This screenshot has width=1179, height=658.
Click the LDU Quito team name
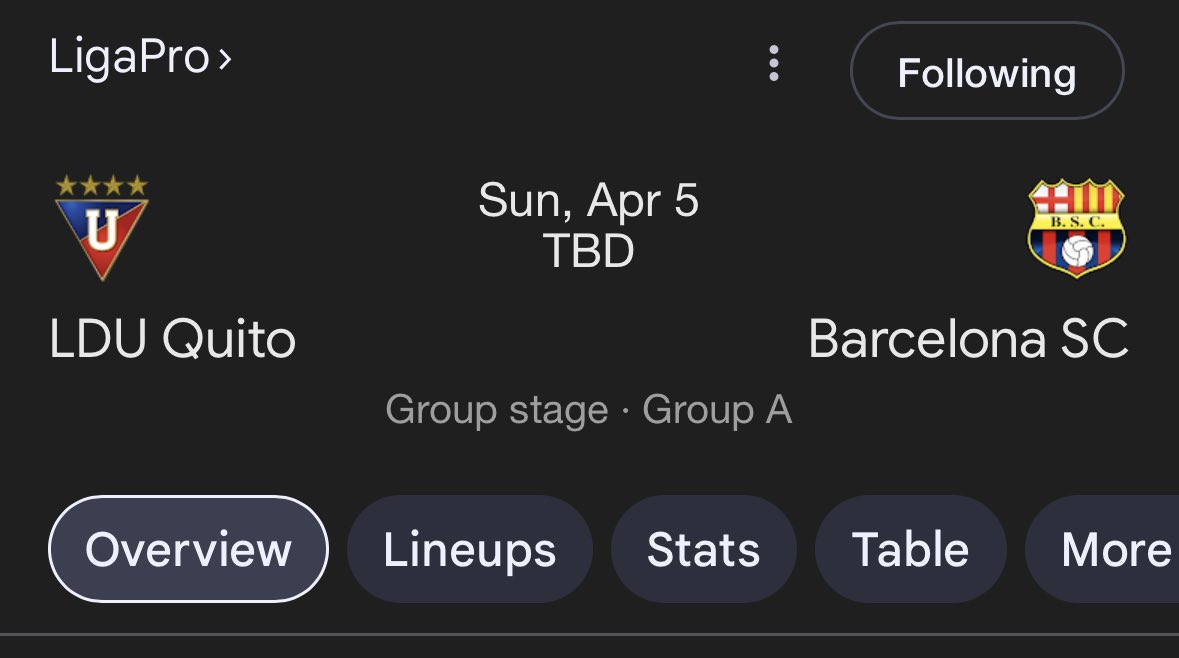coord(172,340)
